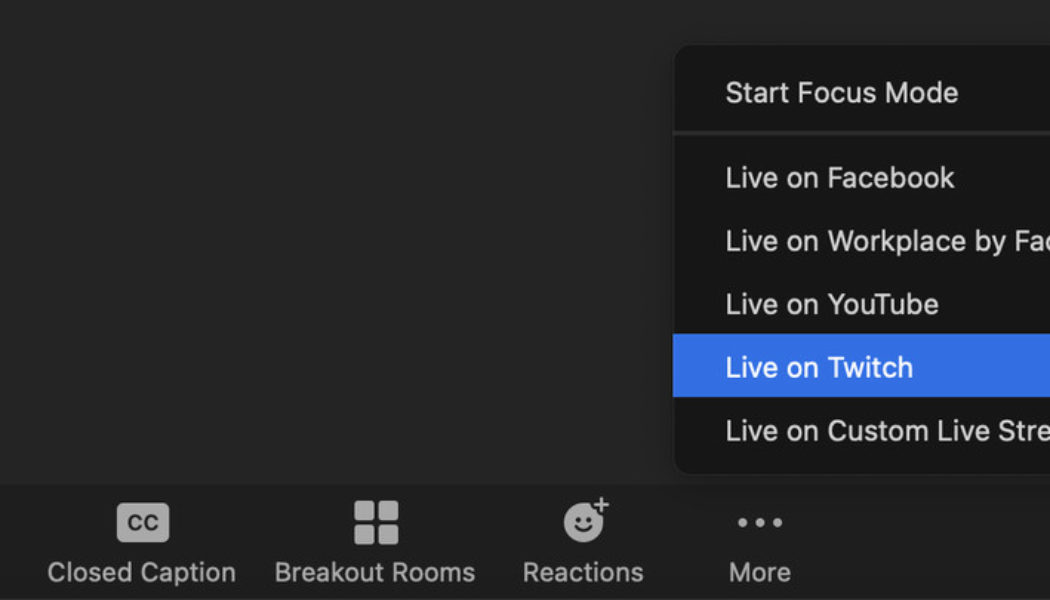Click the smiley face with plus icon
The height and width of the screenshot is (600, 1050).
(583, 522)
